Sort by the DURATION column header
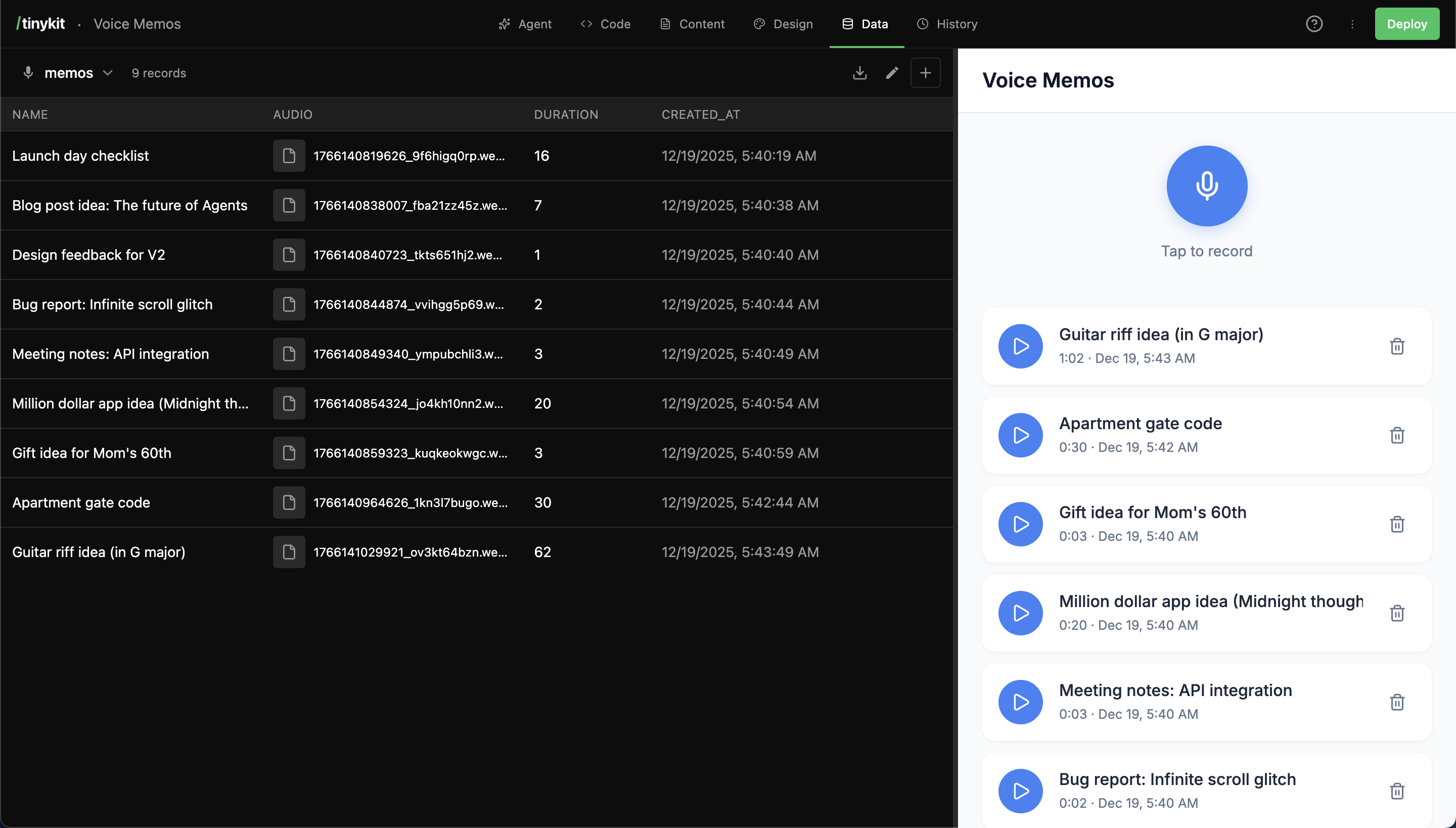 566,114
